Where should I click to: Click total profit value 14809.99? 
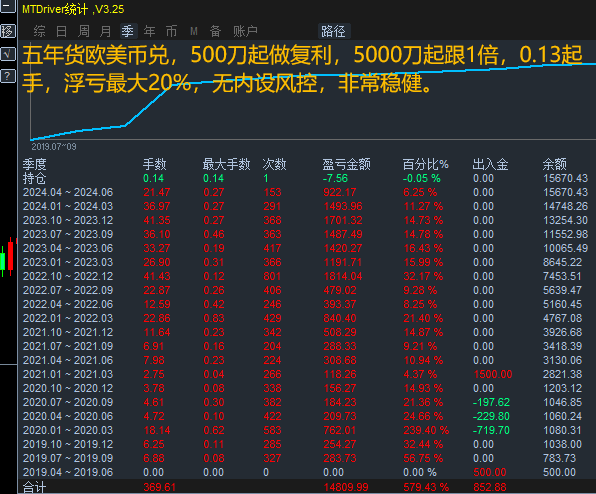click(x=346, y=487)
